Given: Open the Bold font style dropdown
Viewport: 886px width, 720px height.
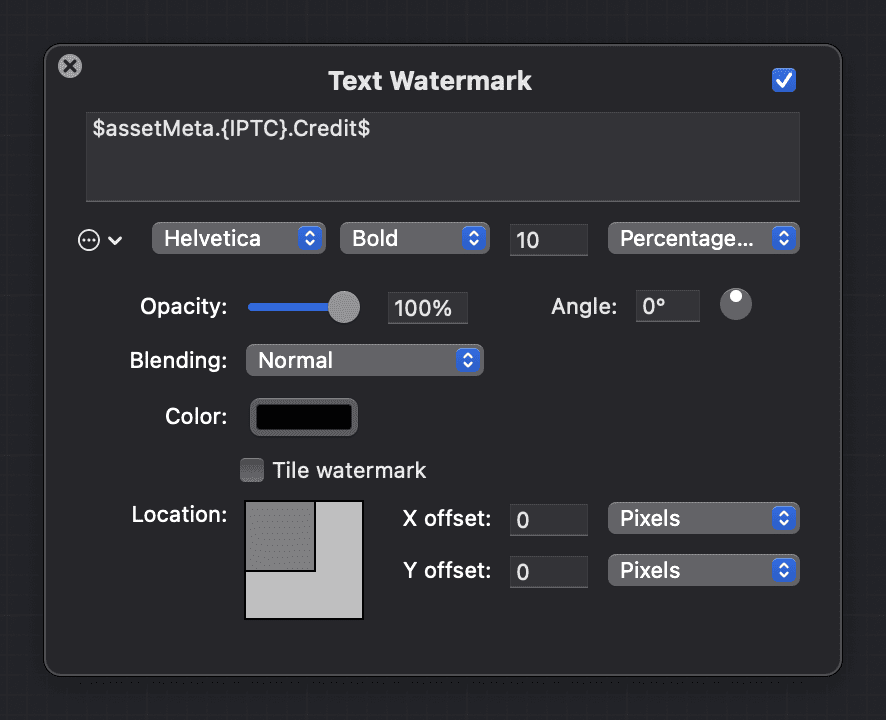Looking at the screenshot, I should [x=414, y=239].
